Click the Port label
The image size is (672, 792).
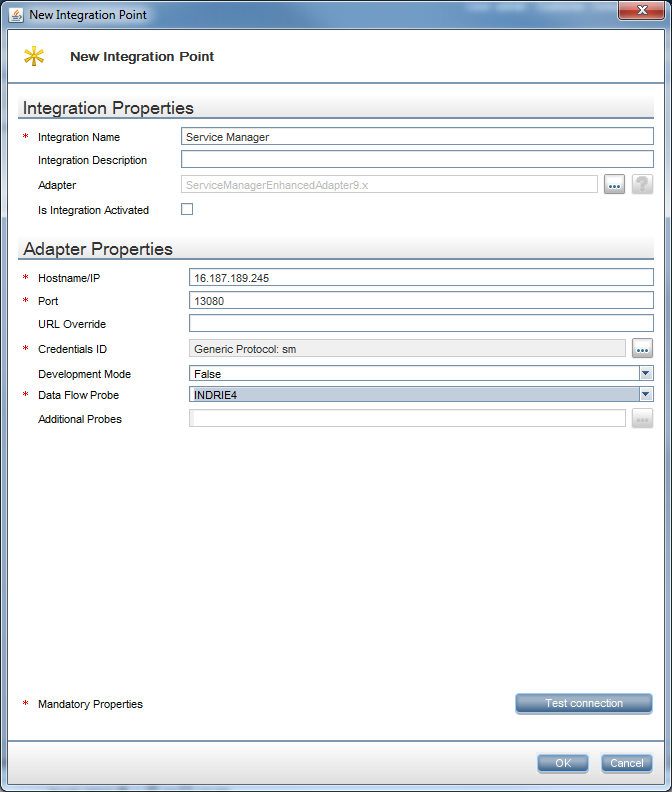(x=48, y=302)
